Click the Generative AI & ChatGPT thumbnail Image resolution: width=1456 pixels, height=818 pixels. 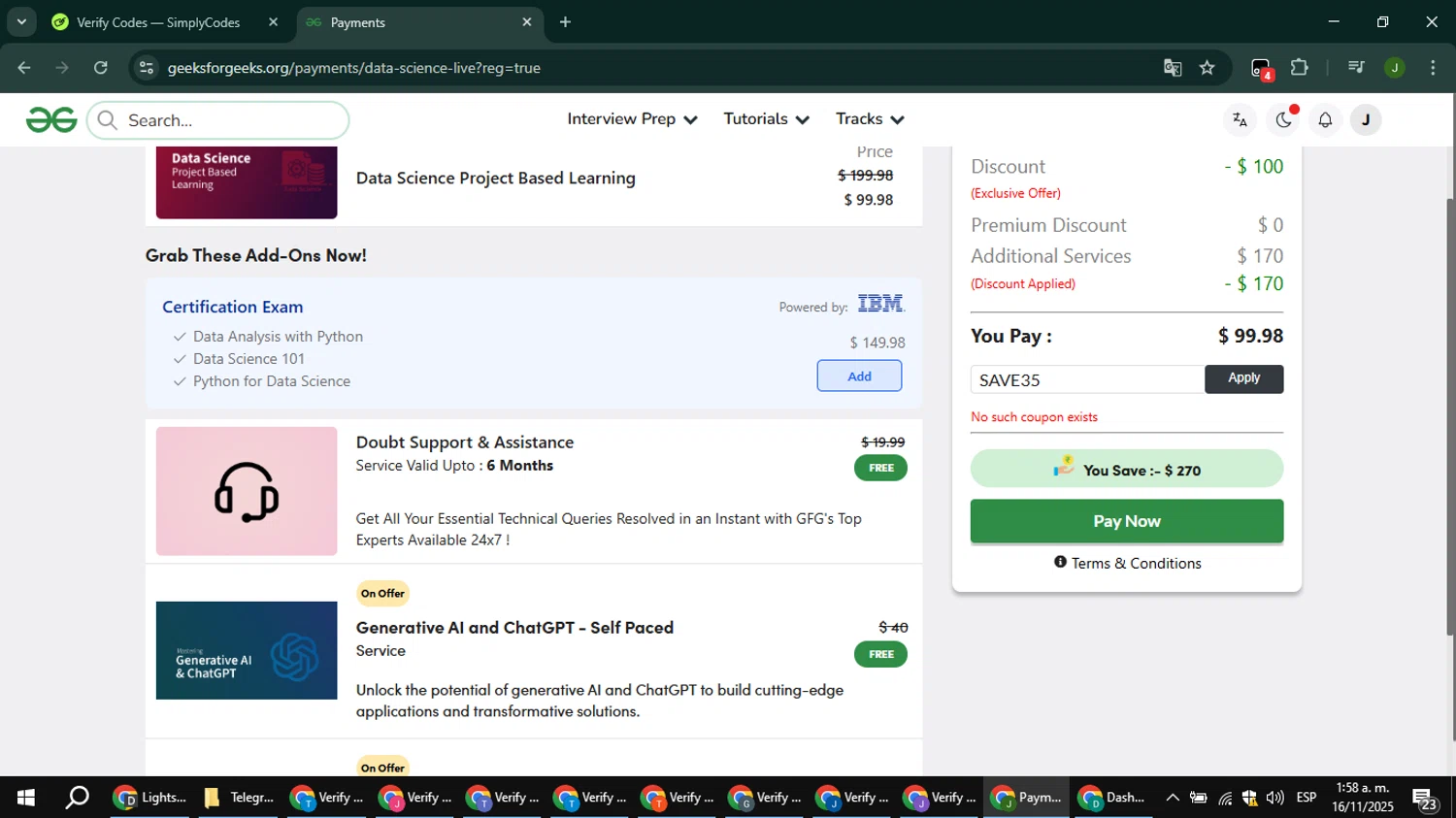click(x=247, y=650)
